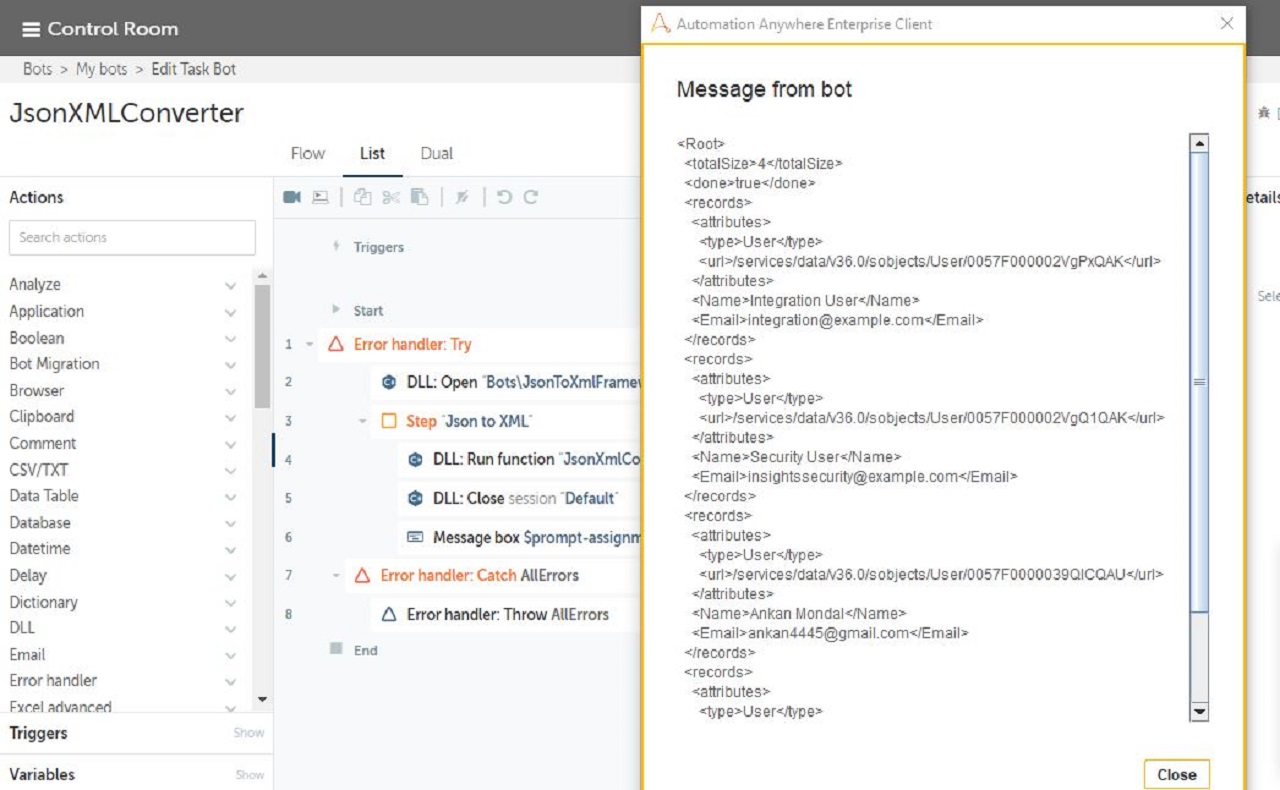Click the Redo toolbar icon
Screen dimensions: 1280x790
coord(531,197)
